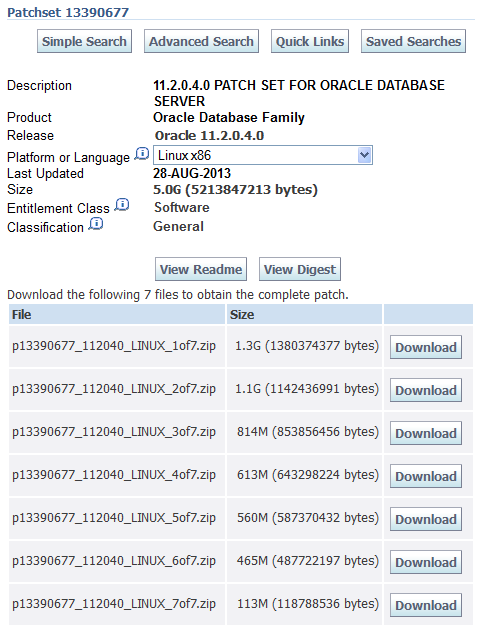Download the LINUX_6of7.zip file
The height and width of the screenshot is (633, 480).
(x=426, y=562)
